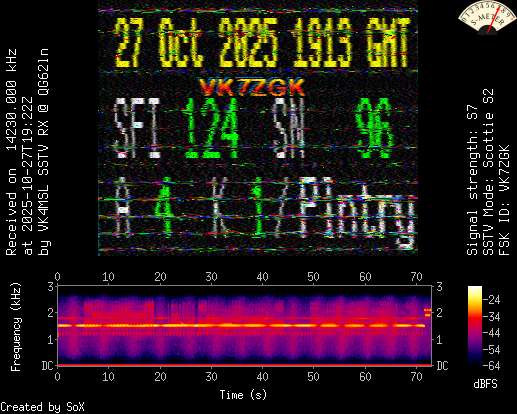Click the bright 1.5 kHz sync line in spectrogram
The width and height of the screenshot is (517, 414).
point(242,326)
